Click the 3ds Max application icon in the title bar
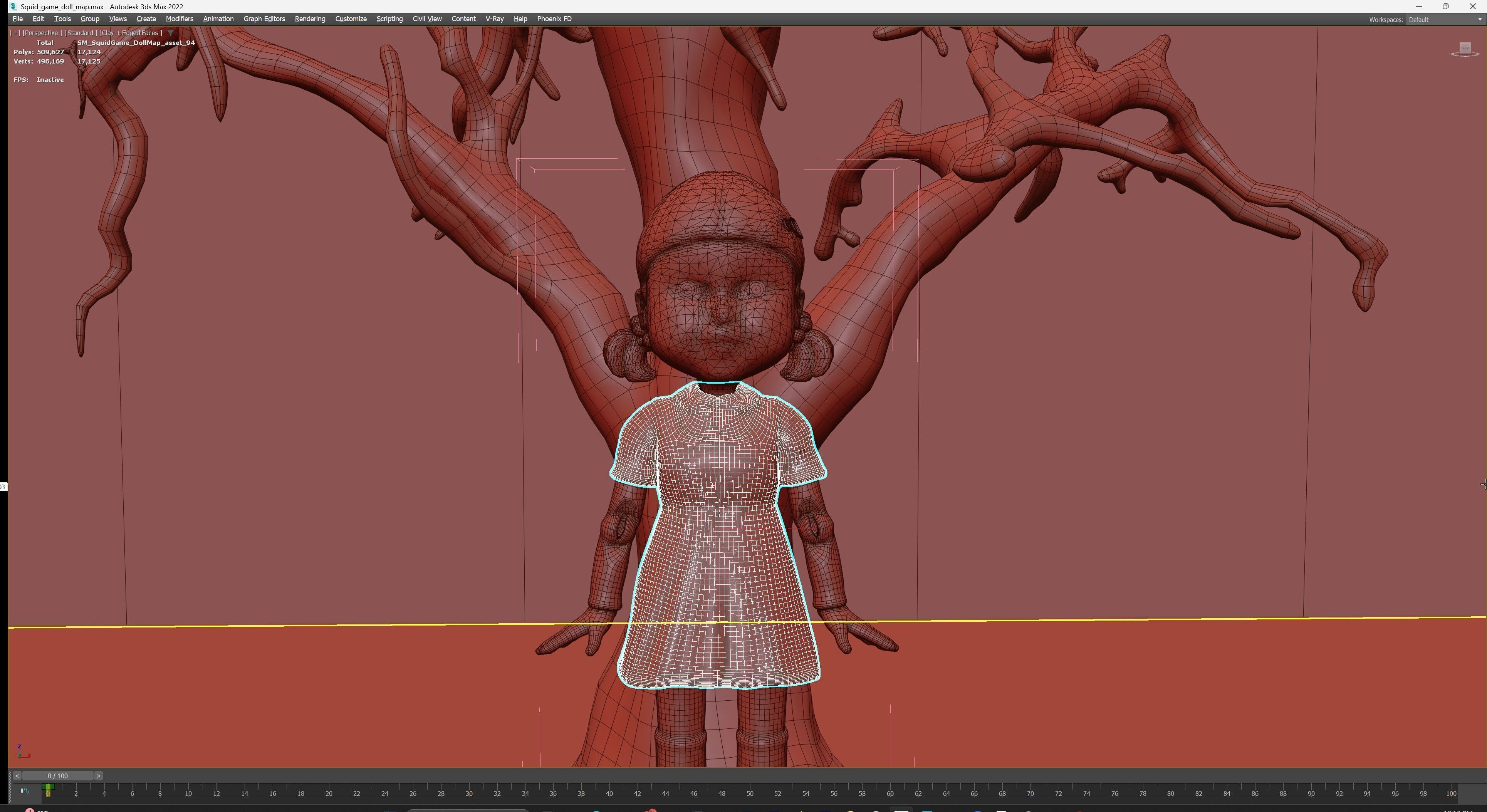The height and width of the screenshot is (812, 1487). tap(13, 6)
